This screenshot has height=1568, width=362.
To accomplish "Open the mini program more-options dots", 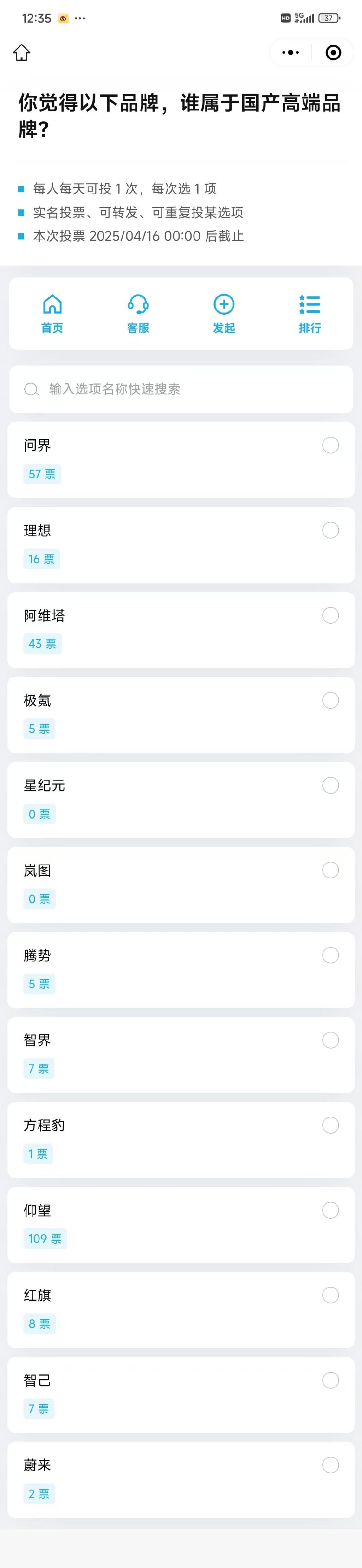I will pyautogui.click(x=291, y=52).
